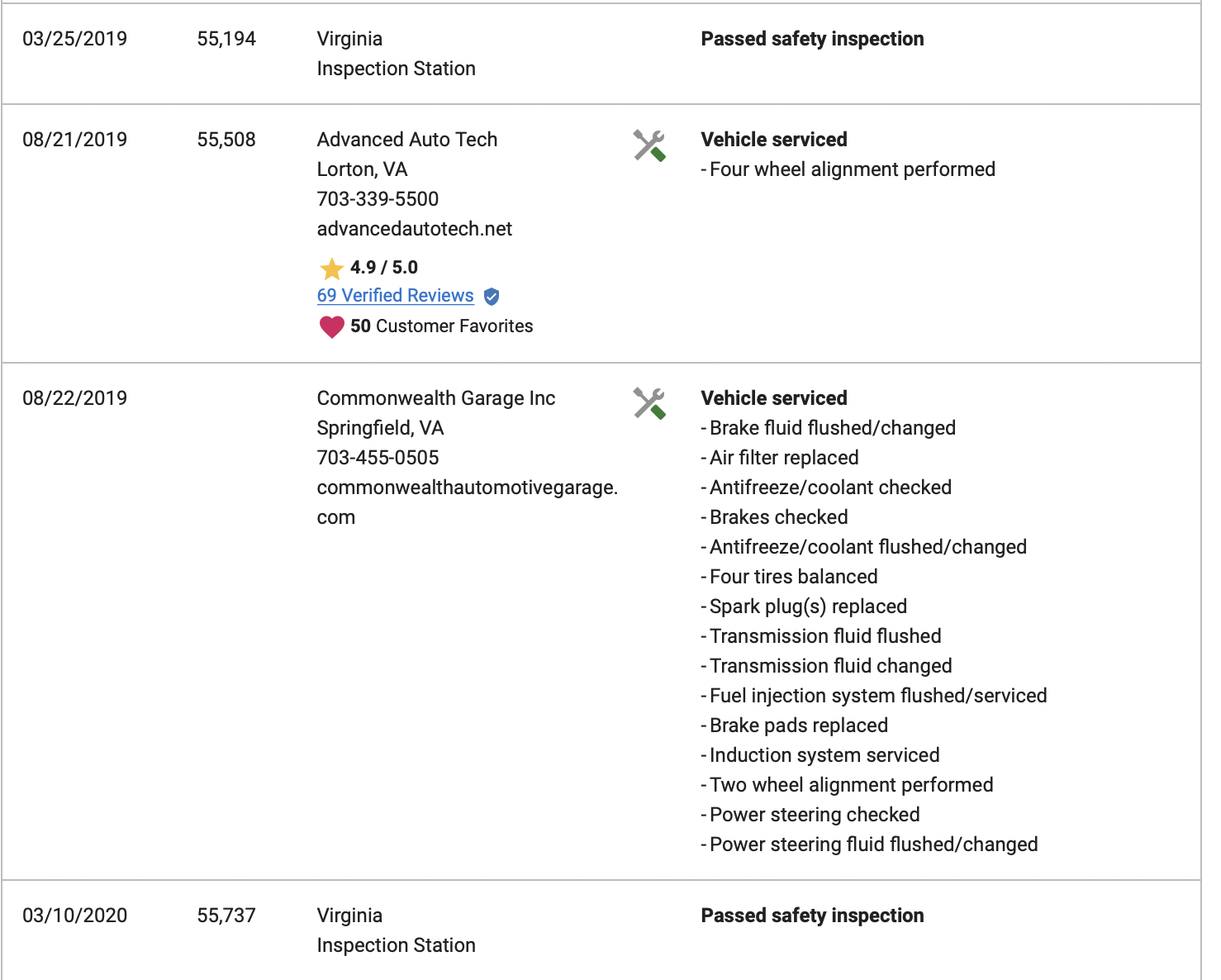This screenshot has height=980, width=1221.
Task: Click the blue verified shield badge
Action: point(492,296)
